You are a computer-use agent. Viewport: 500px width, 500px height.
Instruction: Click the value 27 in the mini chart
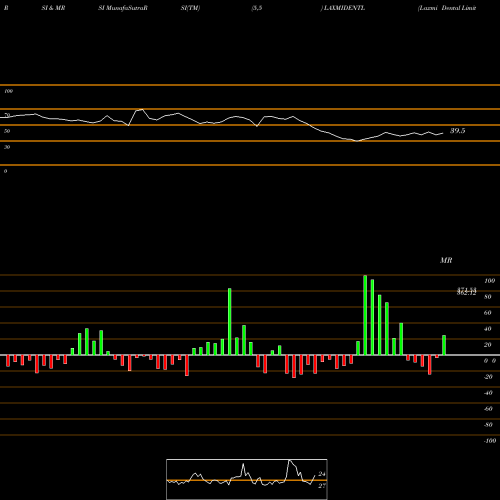[322, 486]
